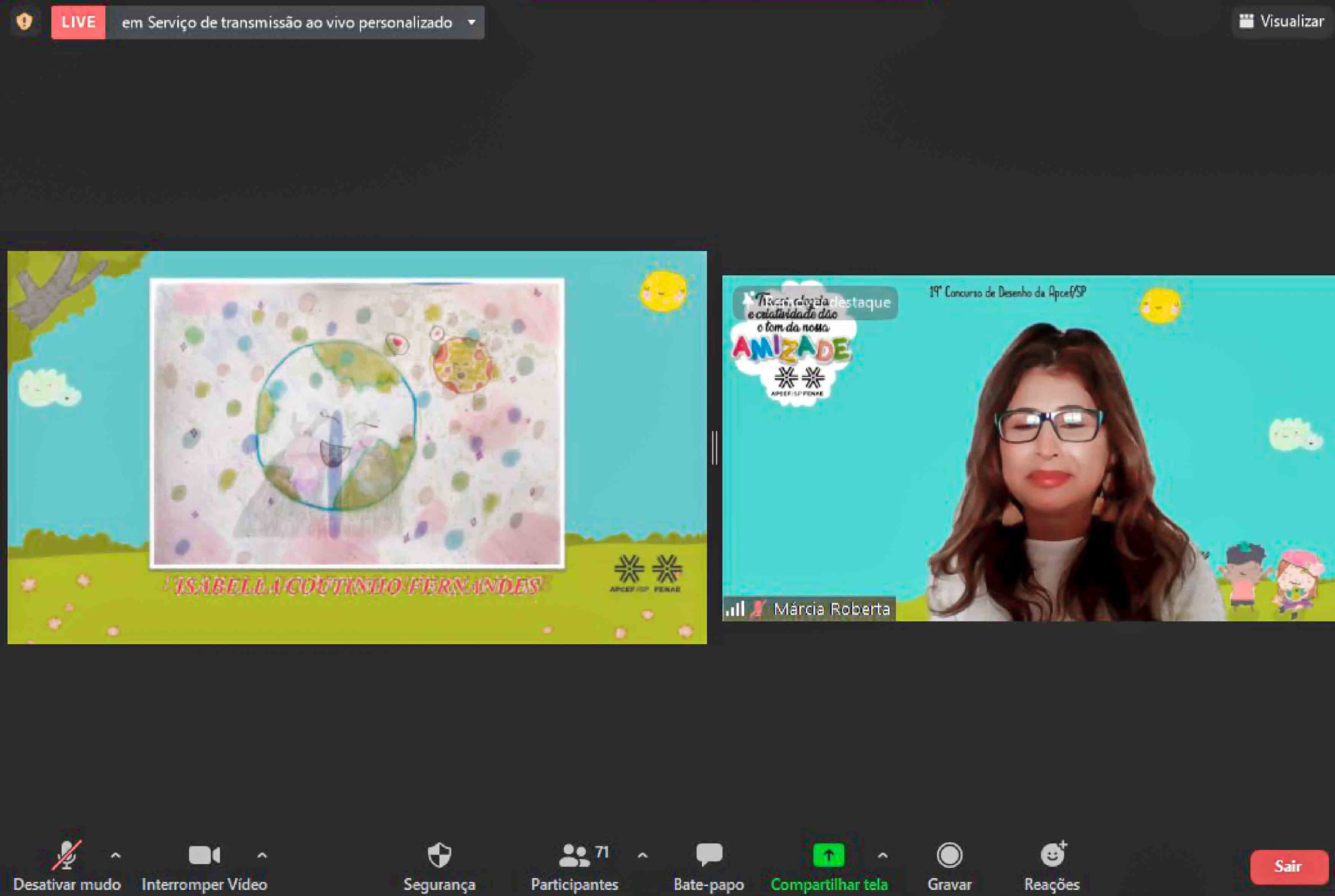Open the Reações emoji icon
The width and height of the screenshot is (1335, 896).
pos(1052,855)
